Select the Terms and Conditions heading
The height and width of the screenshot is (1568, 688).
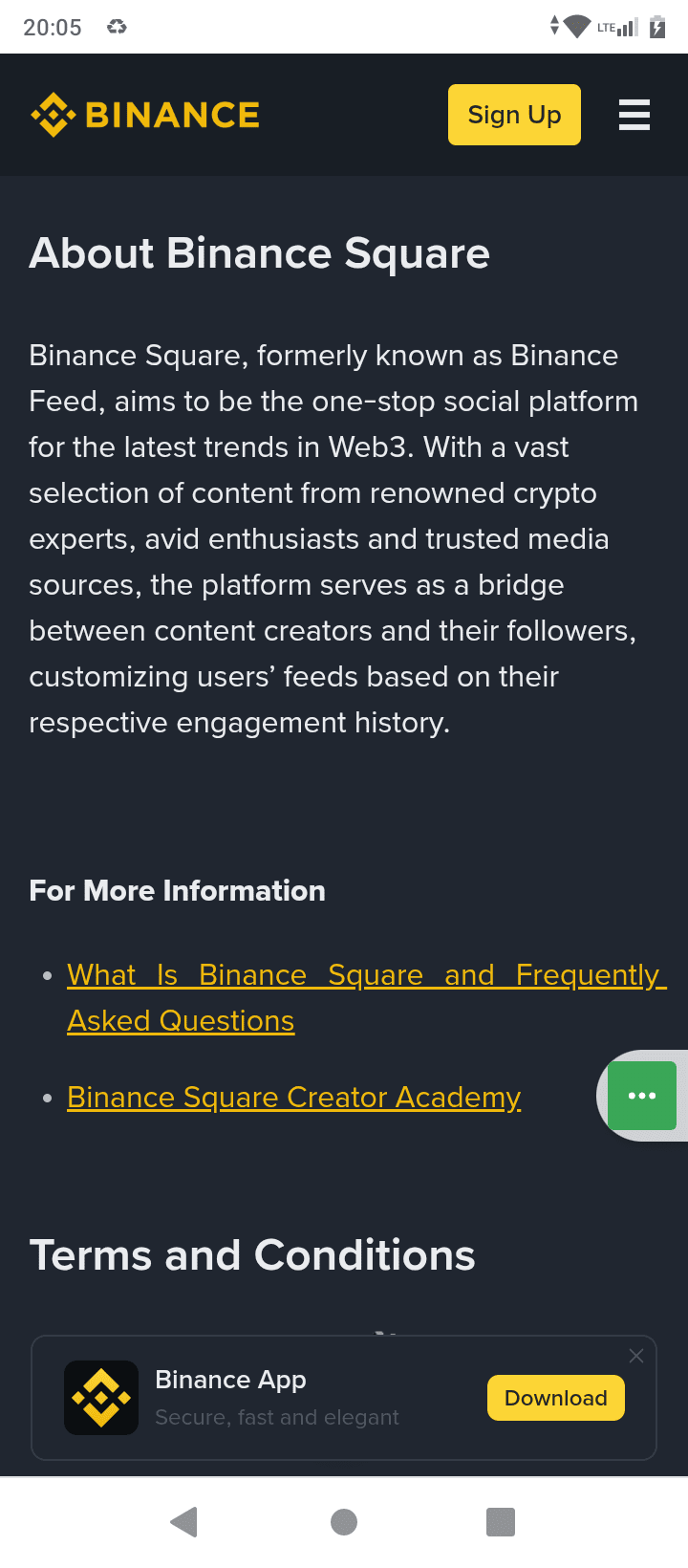[x=252, y=1255]
